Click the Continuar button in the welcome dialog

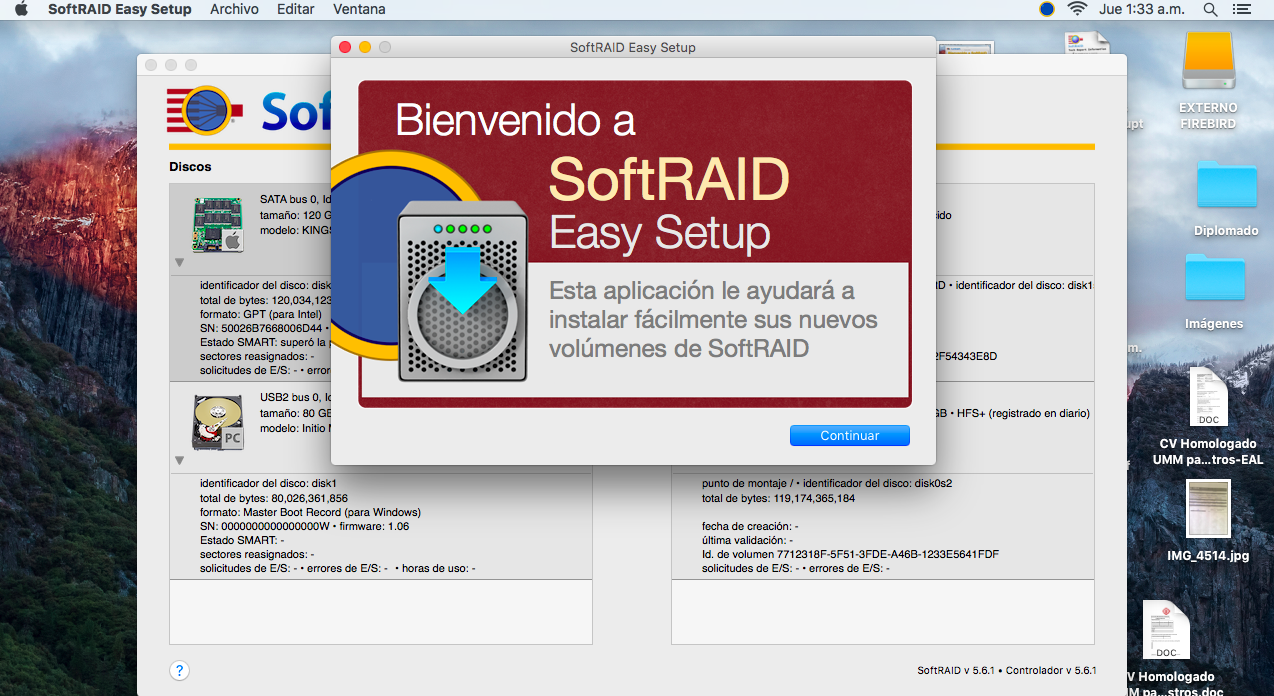click(850, 435)
